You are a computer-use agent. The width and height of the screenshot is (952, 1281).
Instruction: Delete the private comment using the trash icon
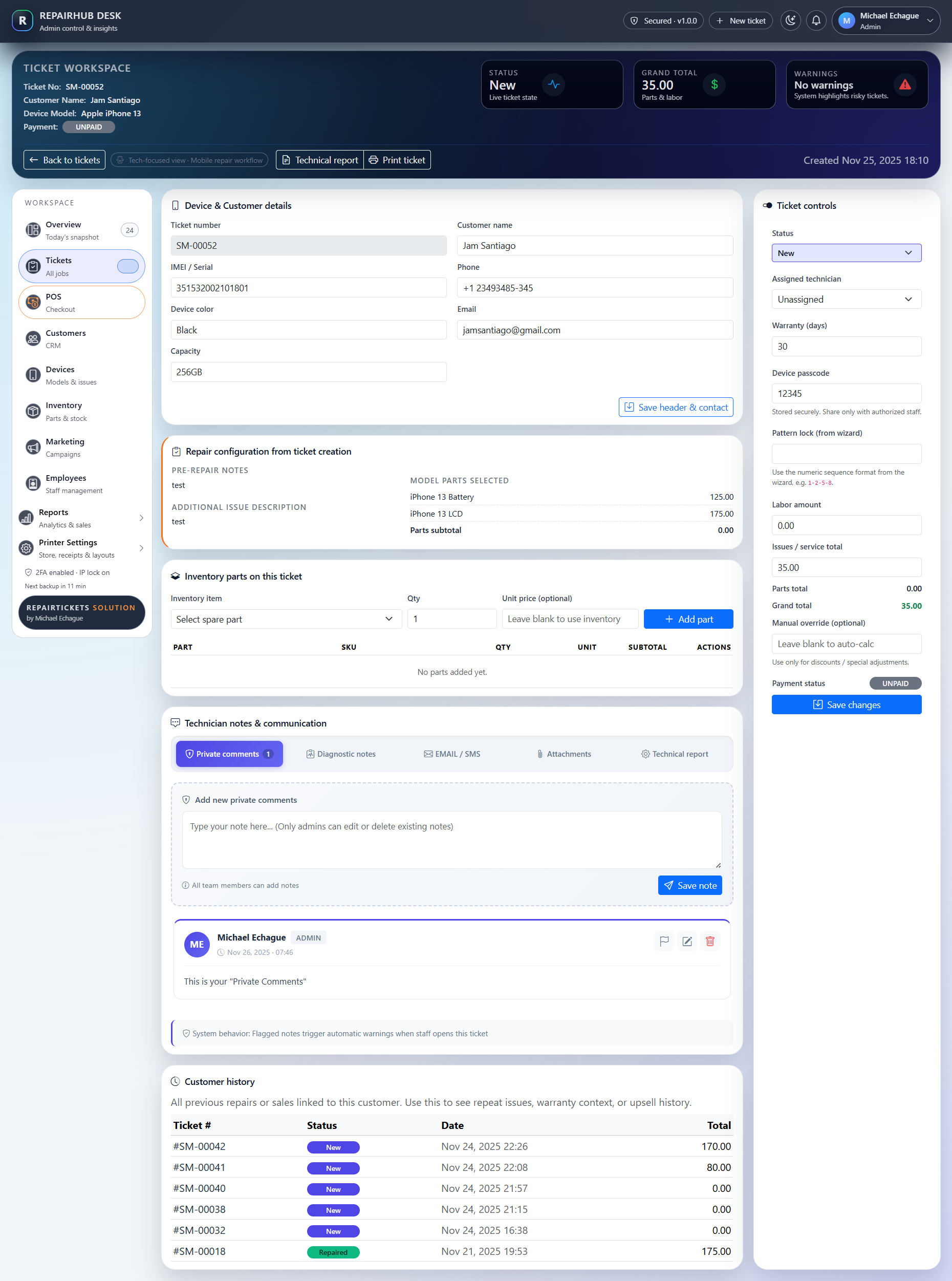[710, 941]
